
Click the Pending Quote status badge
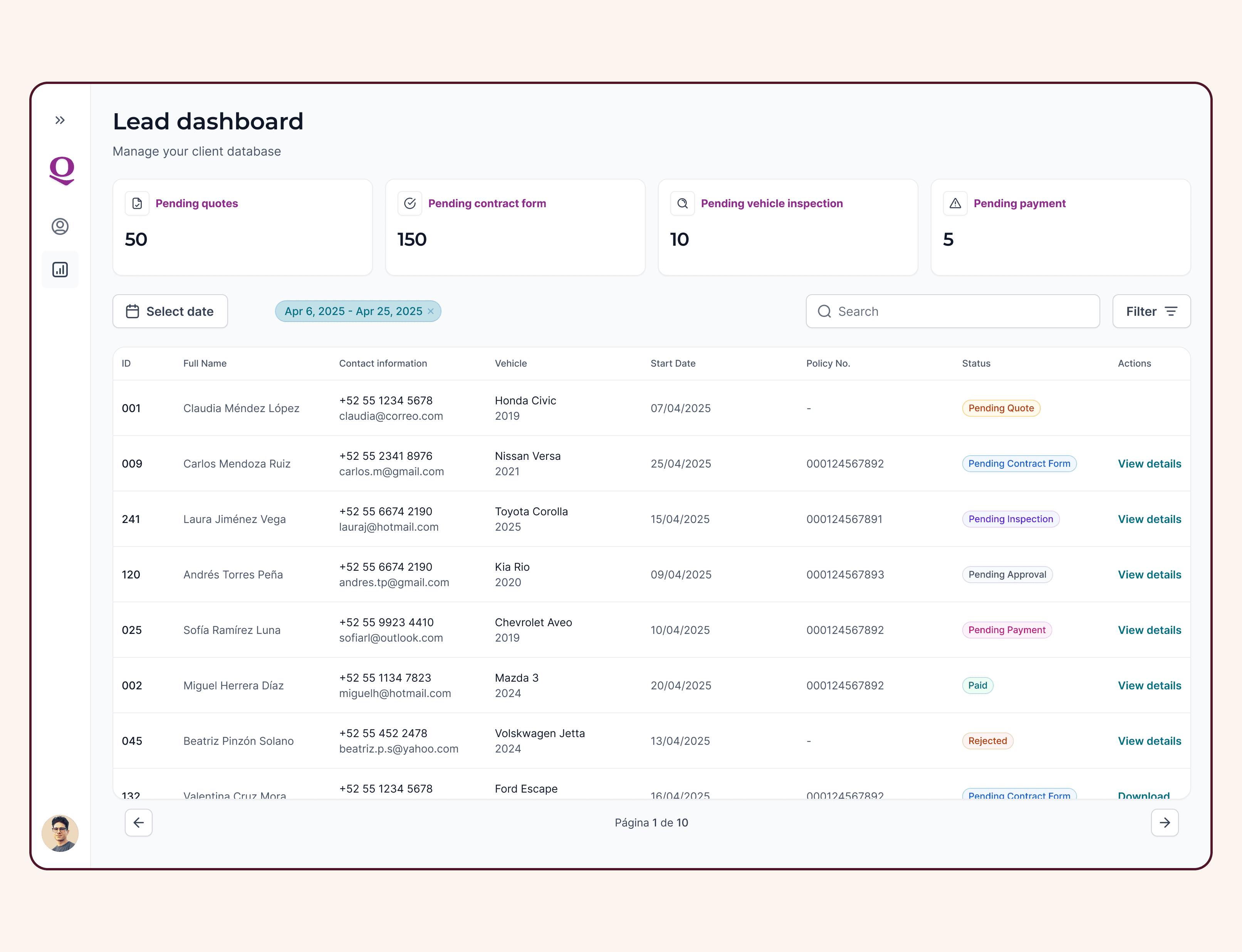[1000, 408]
